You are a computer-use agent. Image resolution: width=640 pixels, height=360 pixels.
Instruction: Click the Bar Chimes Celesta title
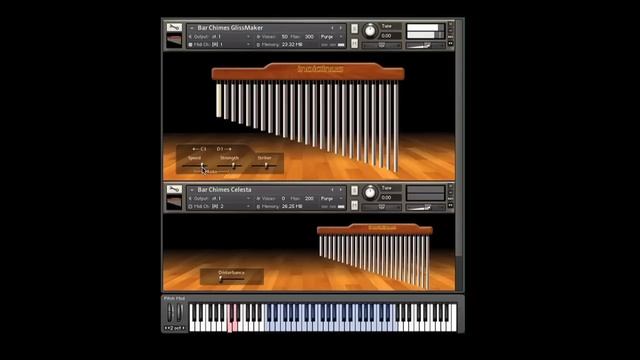click(x=224, y=190)
